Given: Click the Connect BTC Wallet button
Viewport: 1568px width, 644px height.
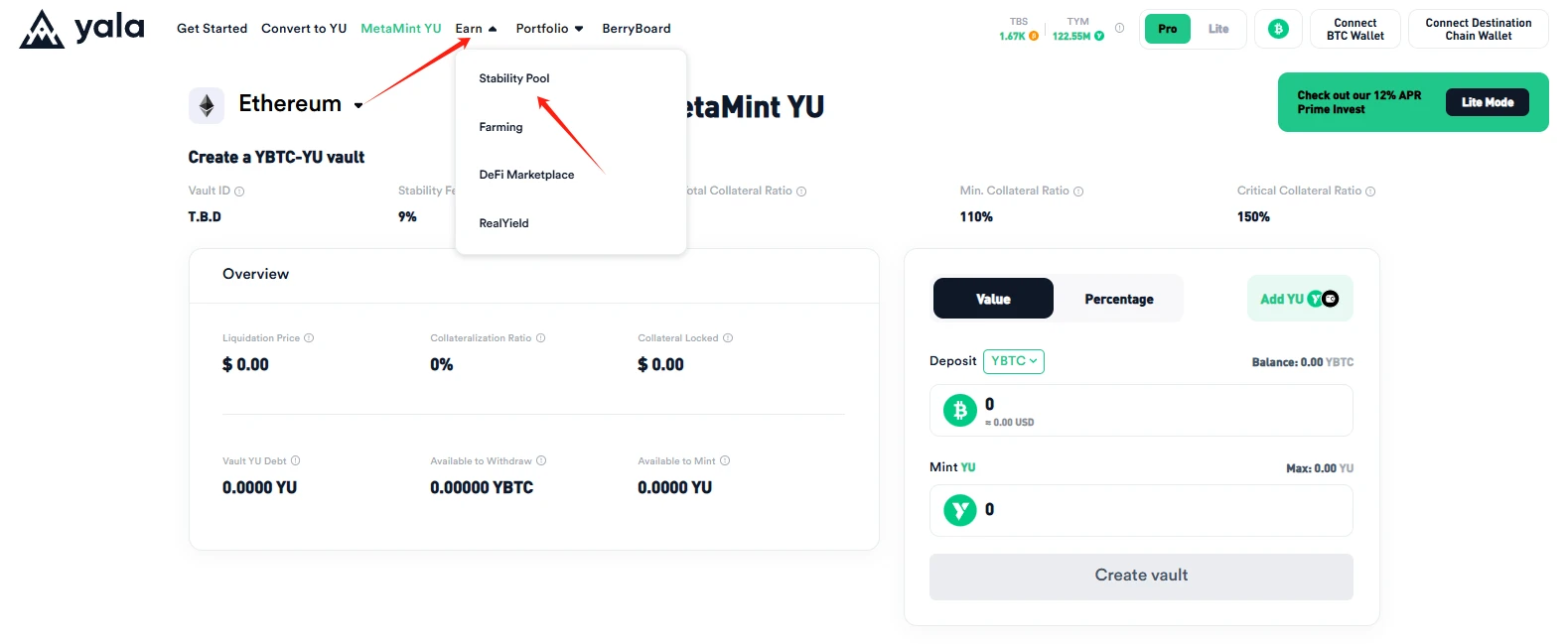Looking at the screenshot, I should tap(1354, 29).
